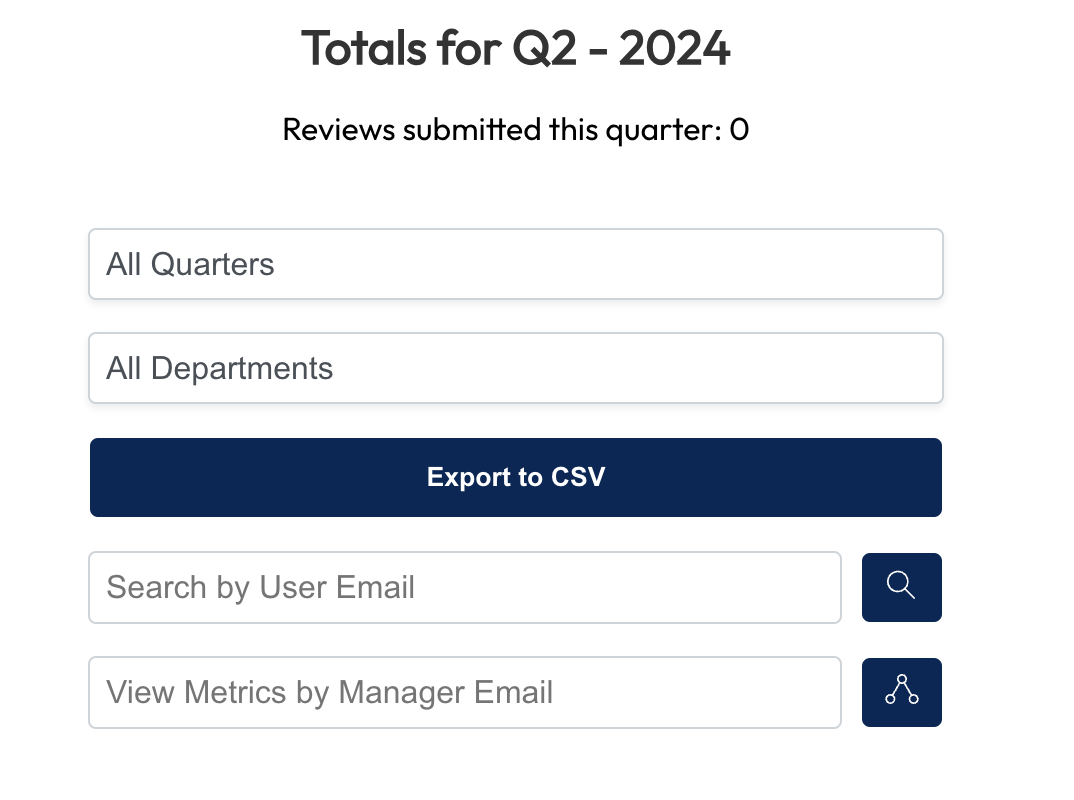
Task: Expand the All Departments dropdown
Action: (515, 368)
